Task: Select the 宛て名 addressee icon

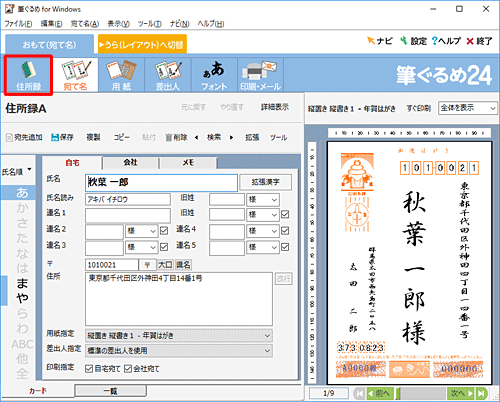Action: [x=75, y=75]
